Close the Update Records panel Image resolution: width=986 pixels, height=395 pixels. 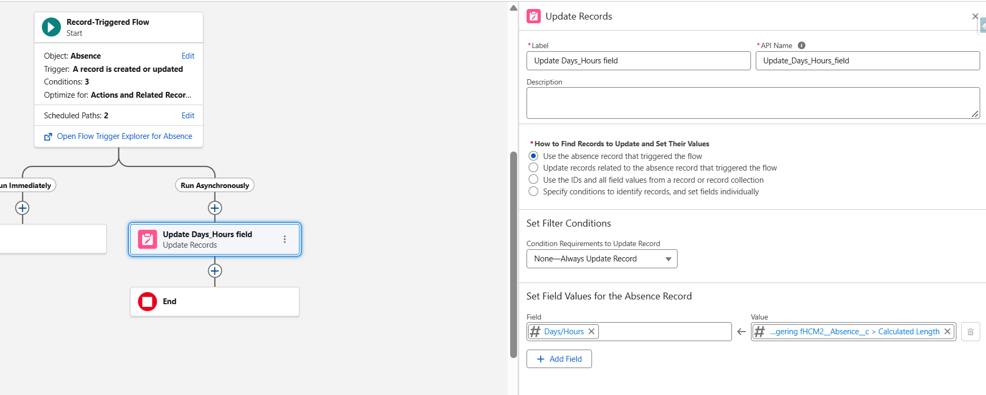[x=975, y=16]
